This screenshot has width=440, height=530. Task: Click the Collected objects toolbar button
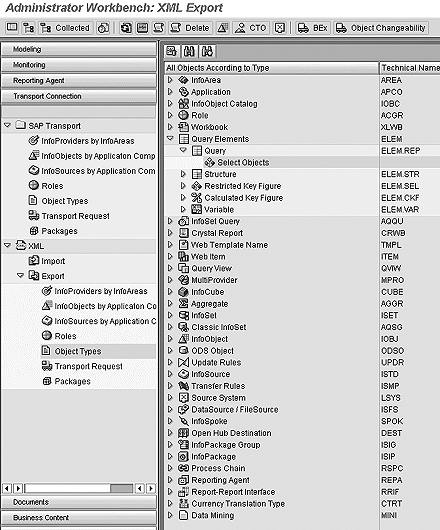[x=65, y=28]
